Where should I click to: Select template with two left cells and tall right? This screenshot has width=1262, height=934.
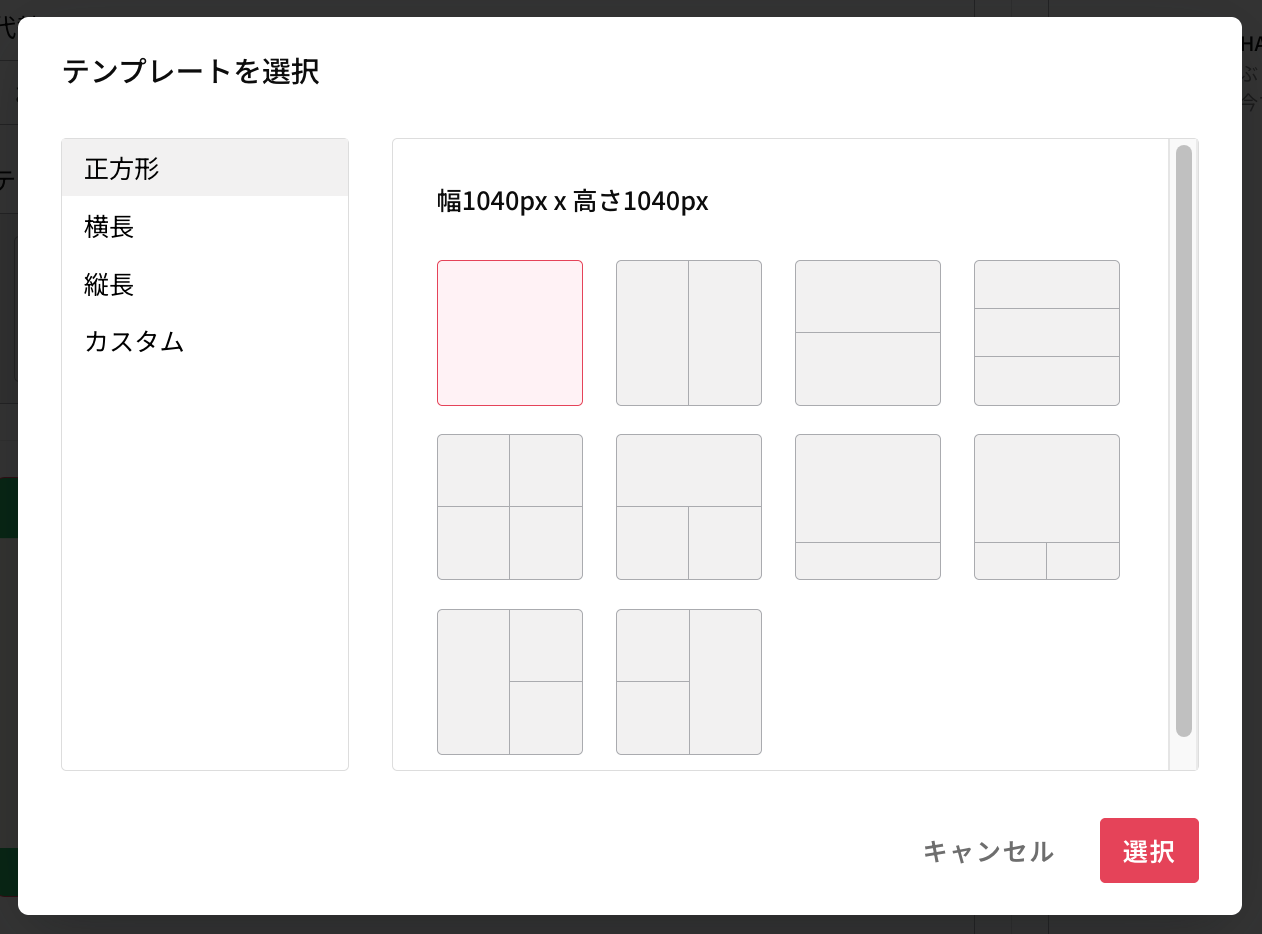point(689,682)
